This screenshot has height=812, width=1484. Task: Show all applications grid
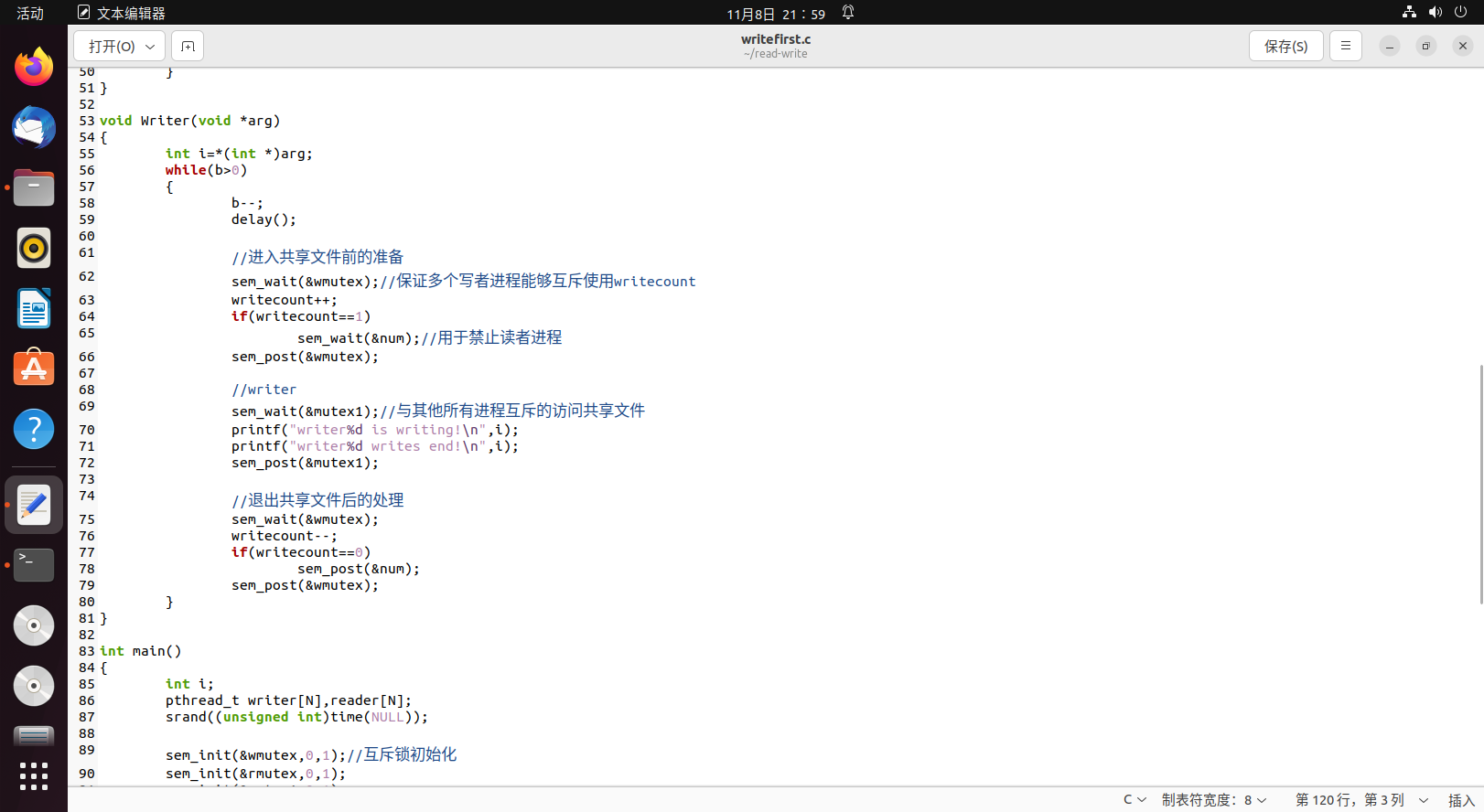point(34,776)
